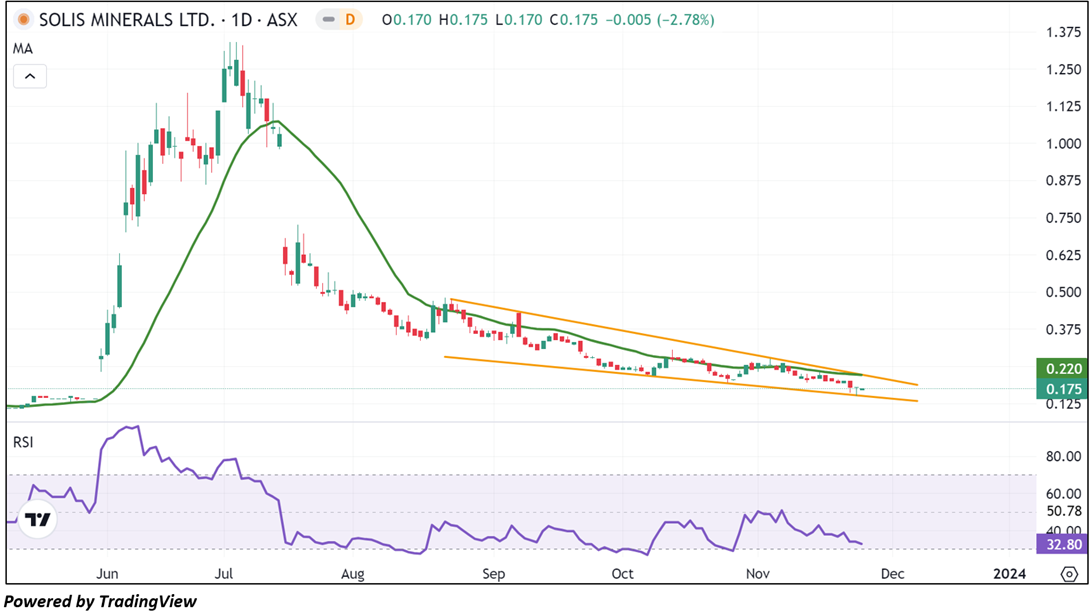Click the 60.00 RSI scale label

coord(1064,494)
